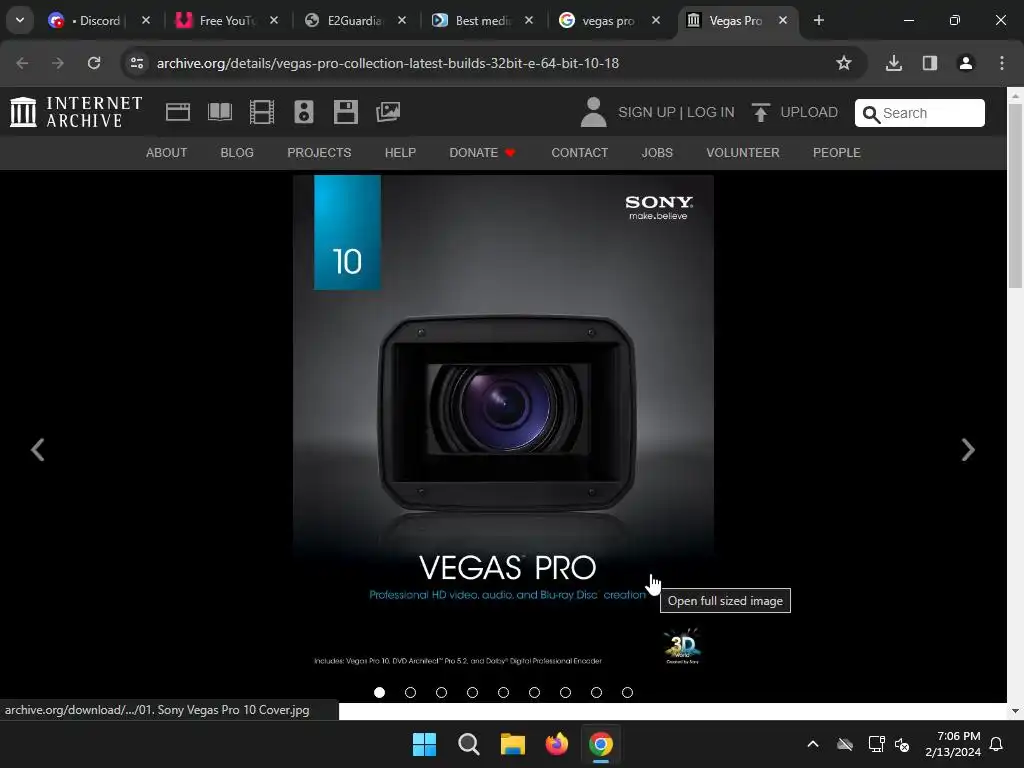The height and width of the screenshot is (768, 1024).
Task: Open a new browser tab
Action: [819, 20]
